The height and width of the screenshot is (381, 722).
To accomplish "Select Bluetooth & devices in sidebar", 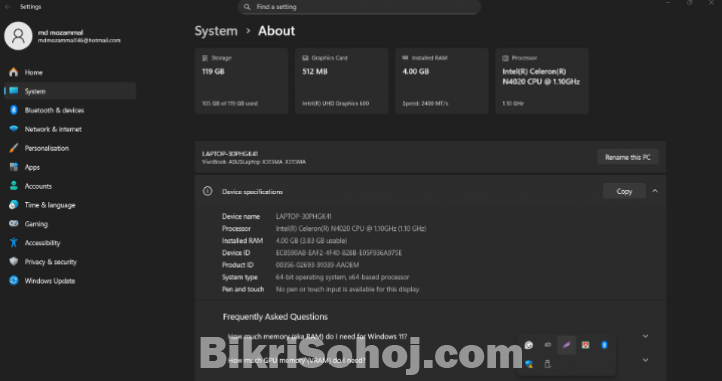I will (70, 110).
